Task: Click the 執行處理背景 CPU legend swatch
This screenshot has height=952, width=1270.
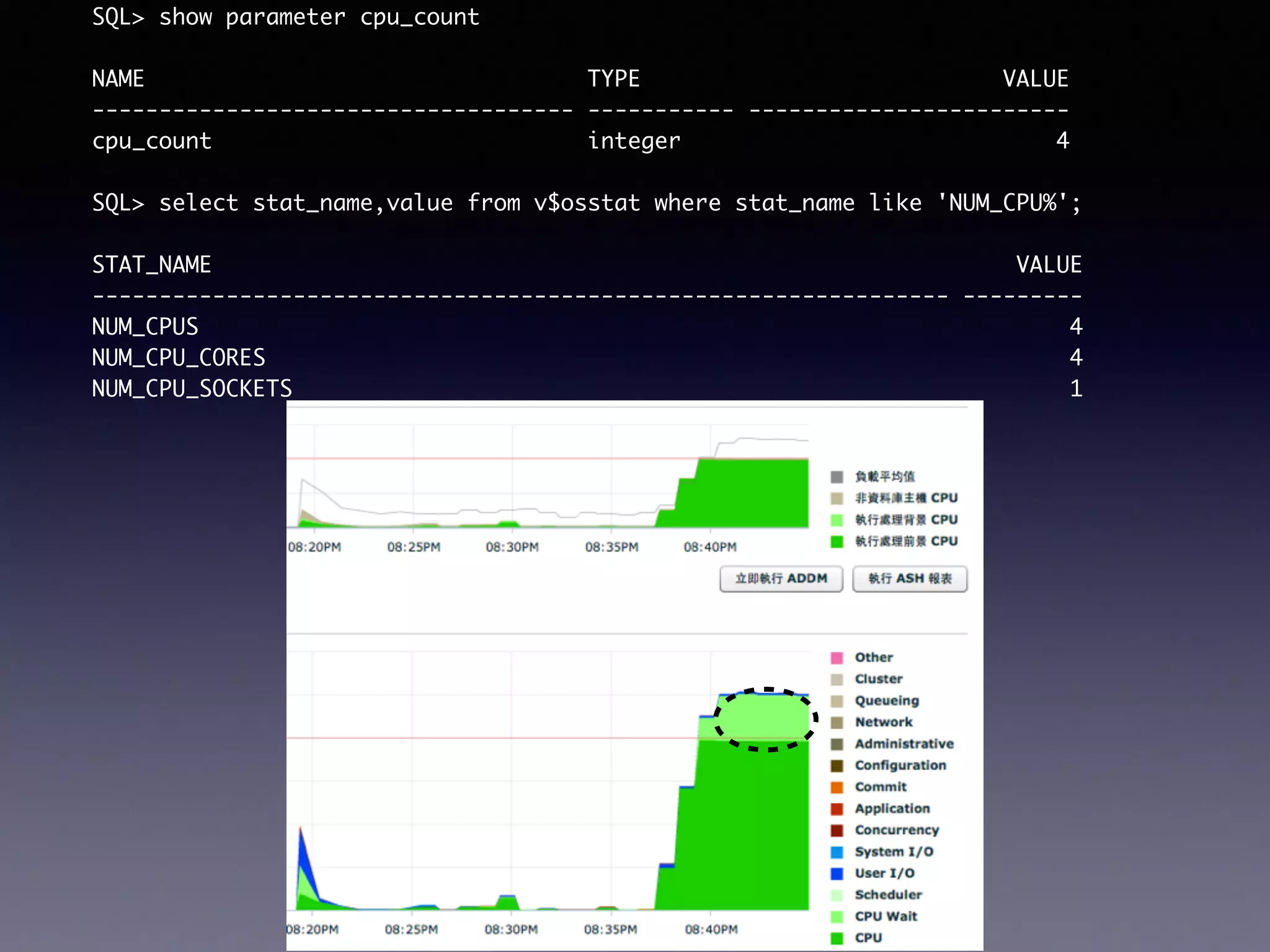Action: [x=837, y=520]
